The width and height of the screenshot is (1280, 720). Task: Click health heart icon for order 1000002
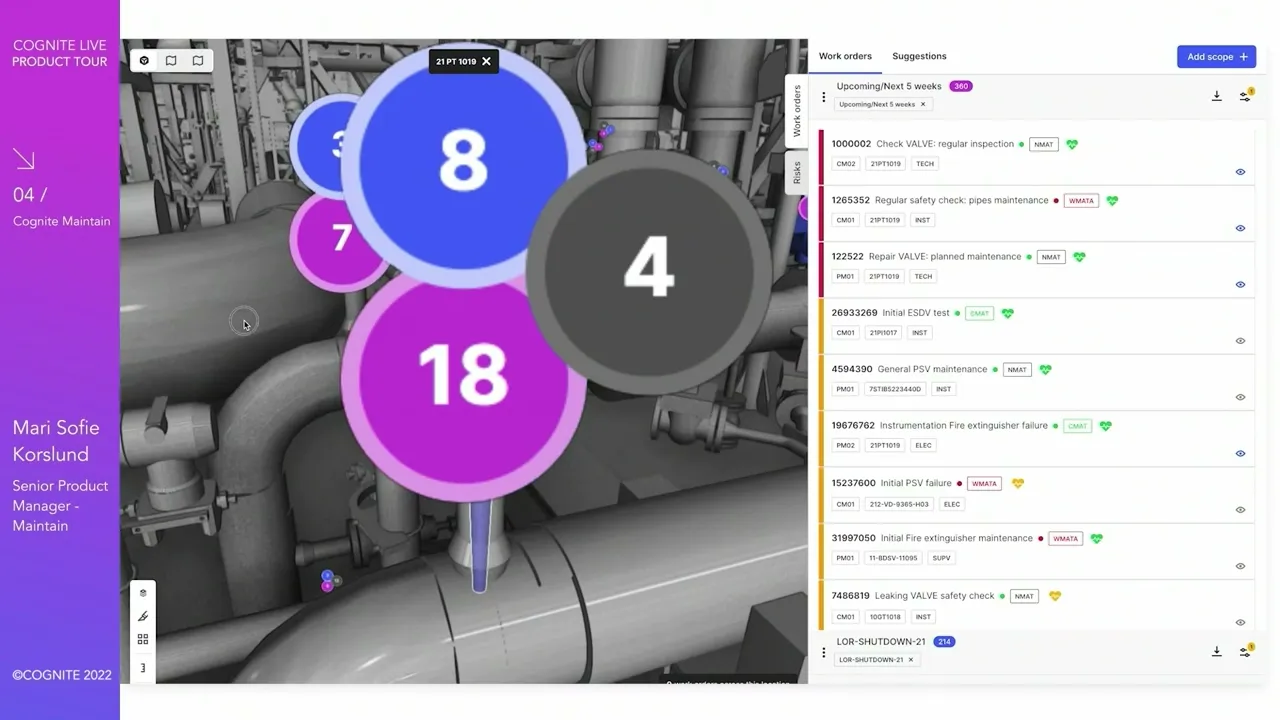[x=1072, y=144]
